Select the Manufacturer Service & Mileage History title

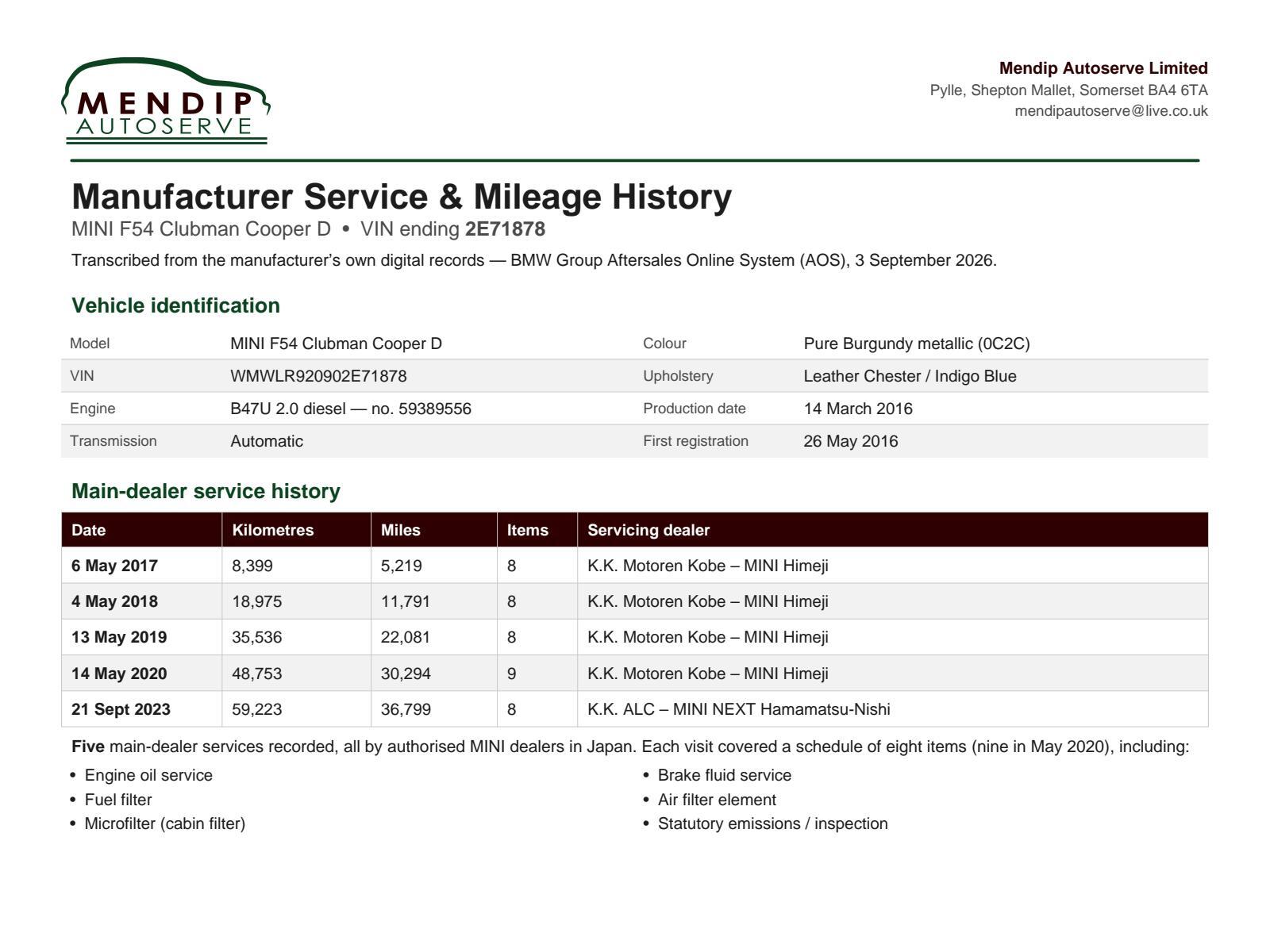(x=402, y=197)
